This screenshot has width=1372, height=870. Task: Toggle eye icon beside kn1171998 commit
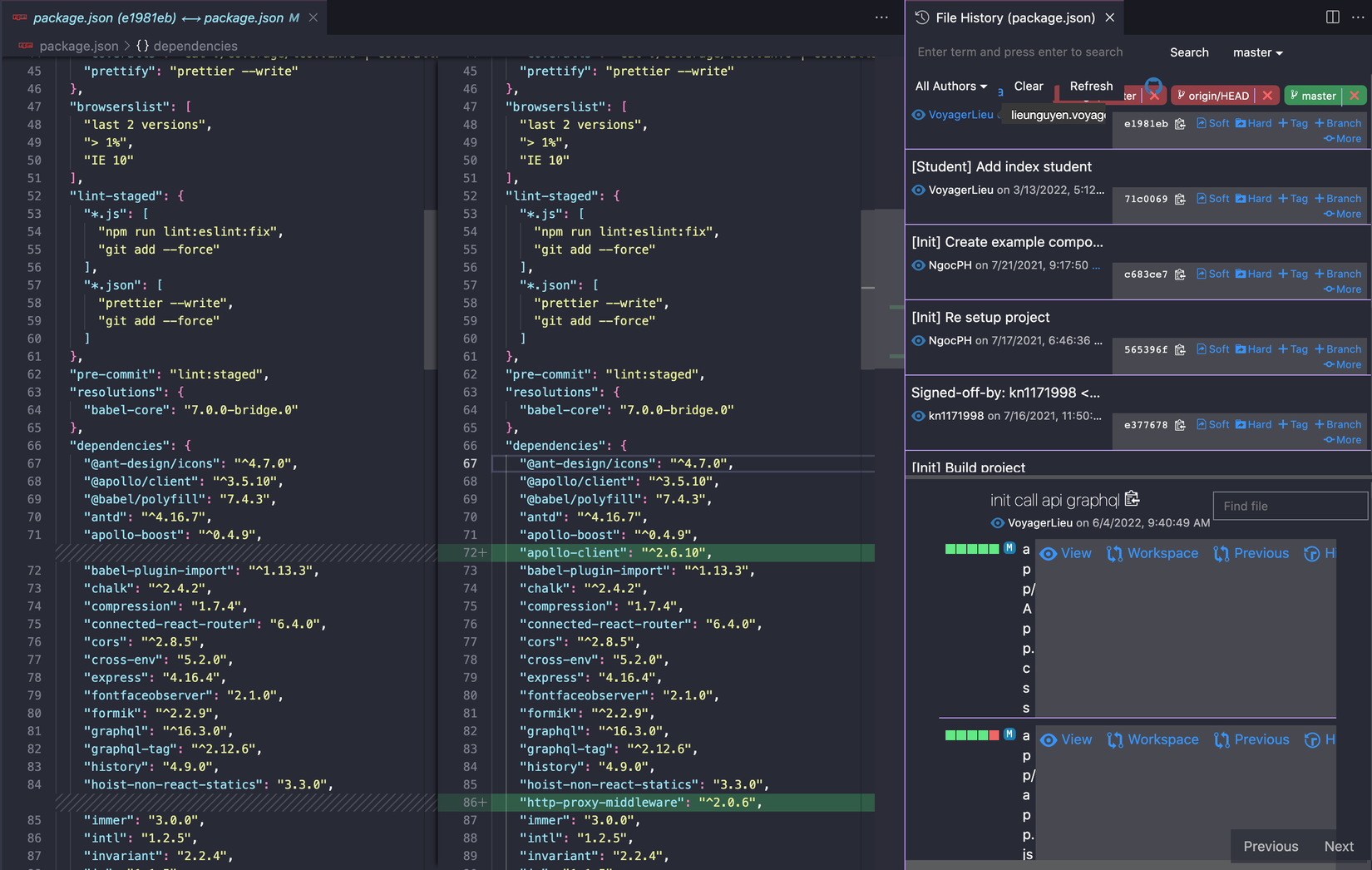coord(919,416)
